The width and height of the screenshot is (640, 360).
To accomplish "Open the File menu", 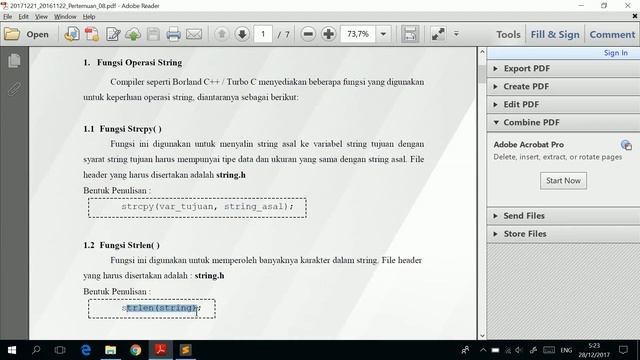I will click(x=8, y=17).
